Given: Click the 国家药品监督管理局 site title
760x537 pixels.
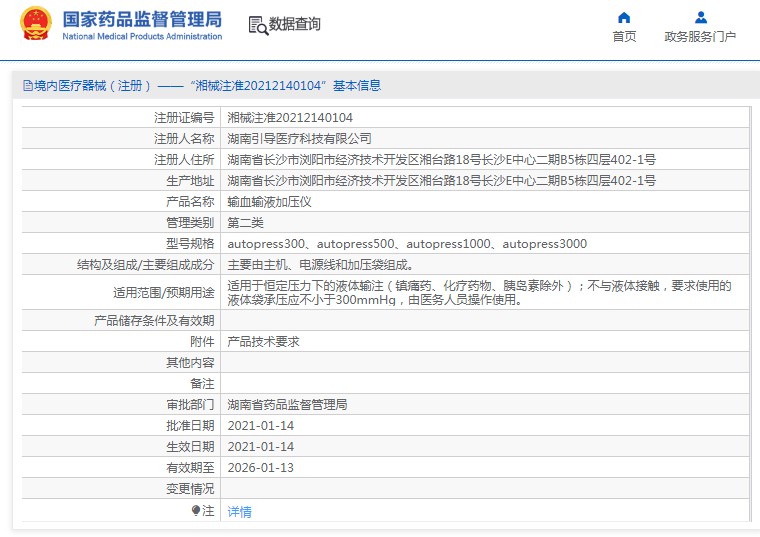Looking at the screenshot, I should coord(142,20).
